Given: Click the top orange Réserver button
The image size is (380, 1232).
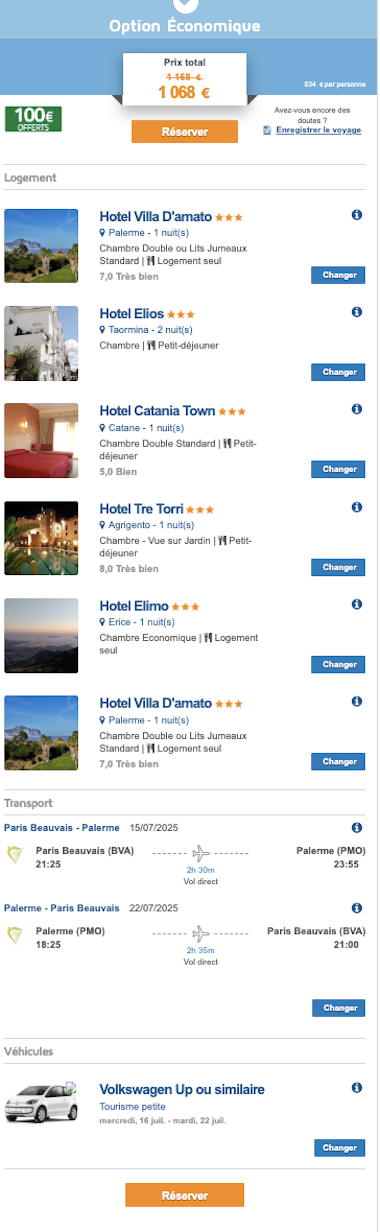Looking at the screenshot, I should click(x=185, y=132).
